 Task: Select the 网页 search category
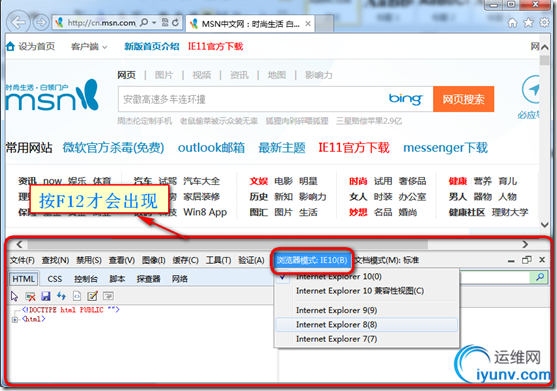(x=126, y=75)
